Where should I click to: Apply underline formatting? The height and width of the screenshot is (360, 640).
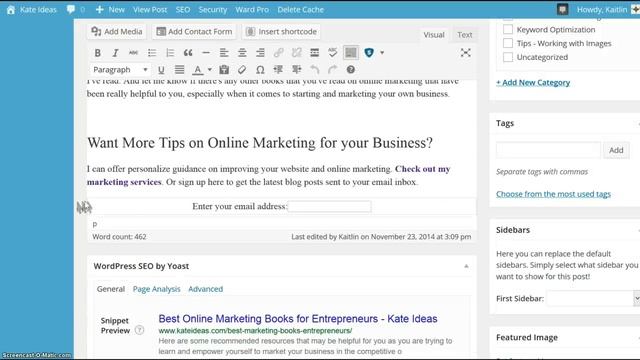coord(161,70)
